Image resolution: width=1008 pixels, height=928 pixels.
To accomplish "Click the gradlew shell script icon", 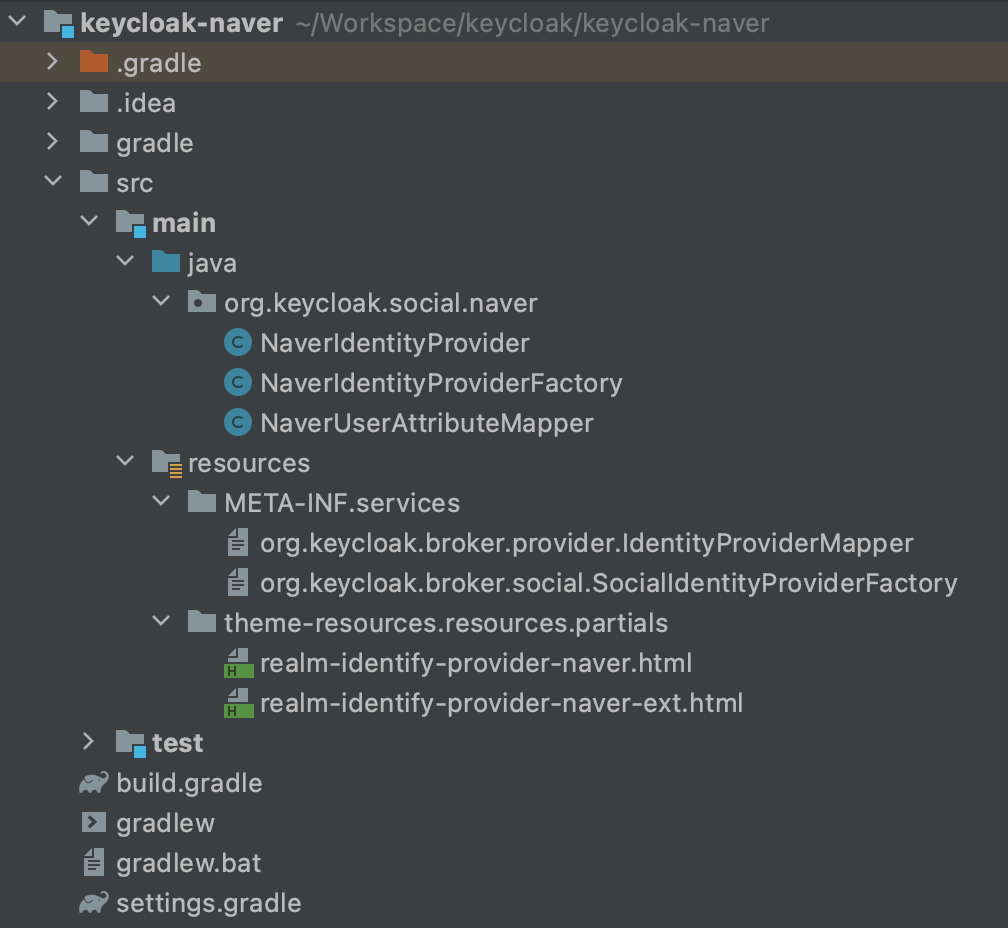I will point(93,823).
